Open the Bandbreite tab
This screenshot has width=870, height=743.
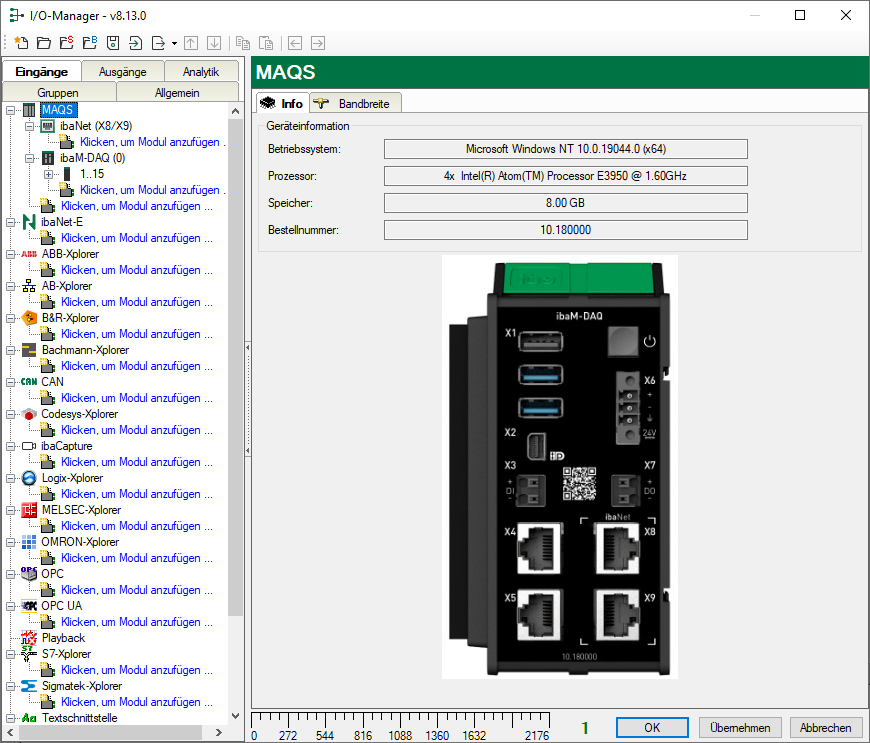click(x=356, y=103)
